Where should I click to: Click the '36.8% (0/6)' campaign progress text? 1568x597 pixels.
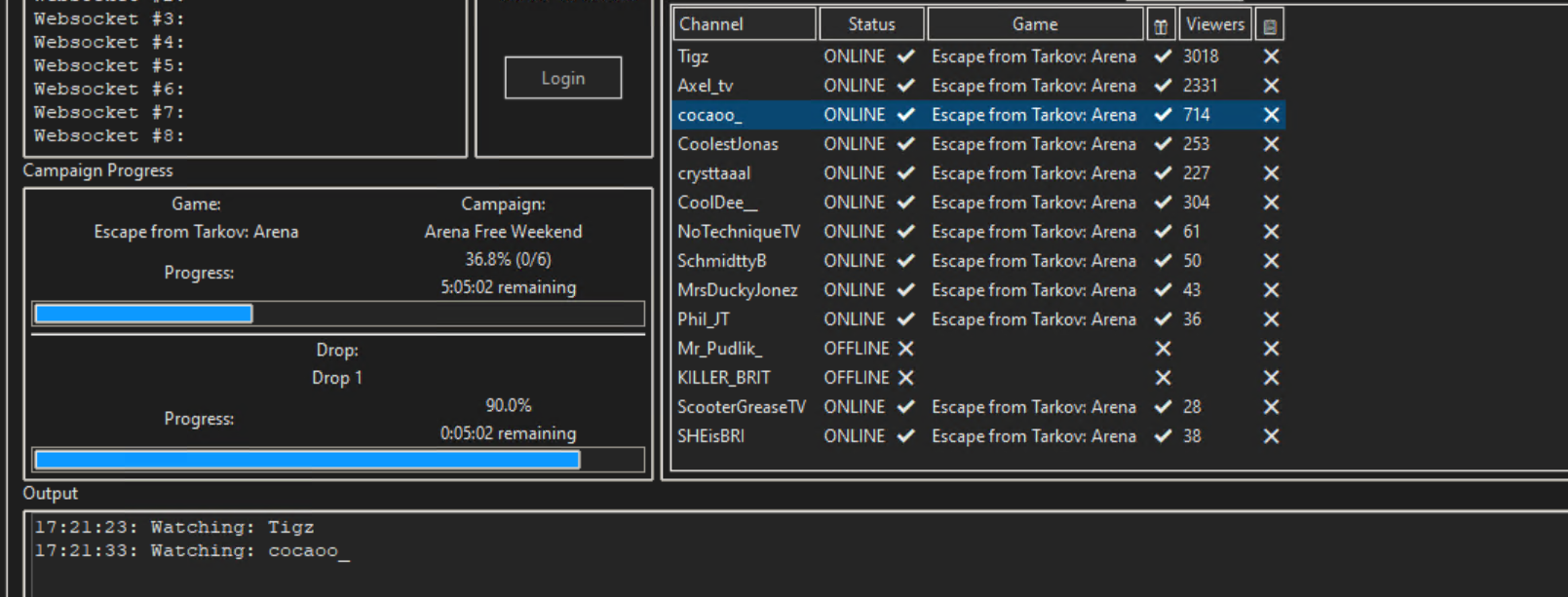[508, 259]
